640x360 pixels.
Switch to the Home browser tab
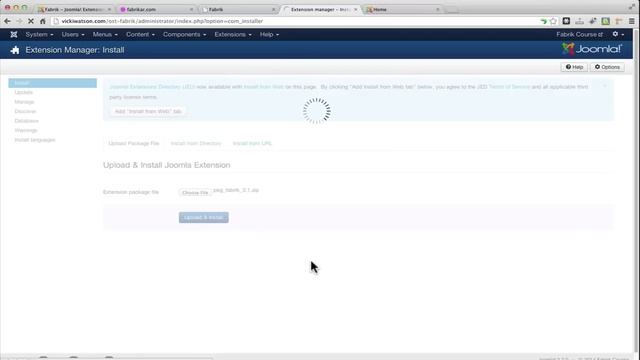[403, 9]
